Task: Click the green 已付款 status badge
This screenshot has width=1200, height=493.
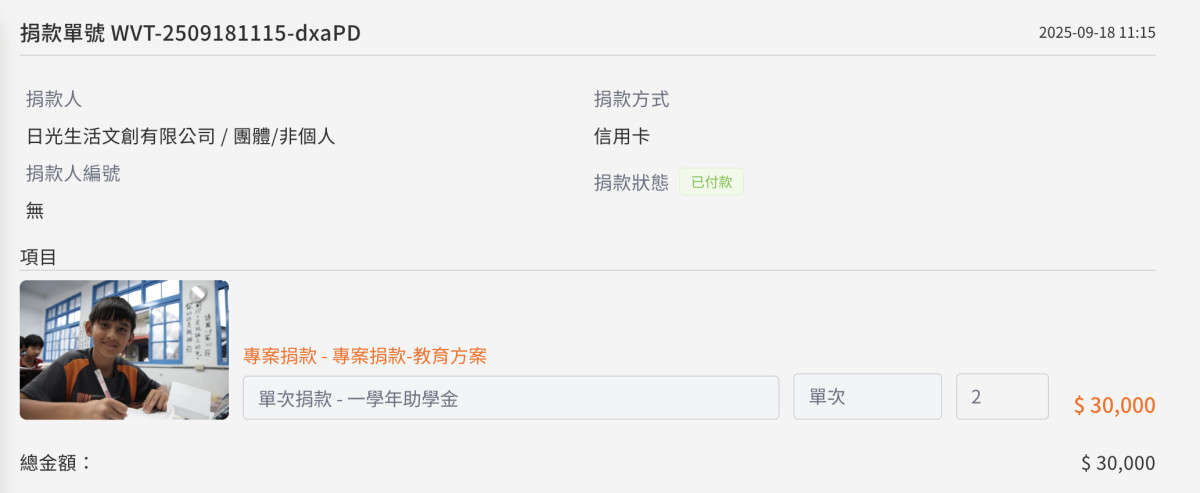Action: [x=711, y=182]
